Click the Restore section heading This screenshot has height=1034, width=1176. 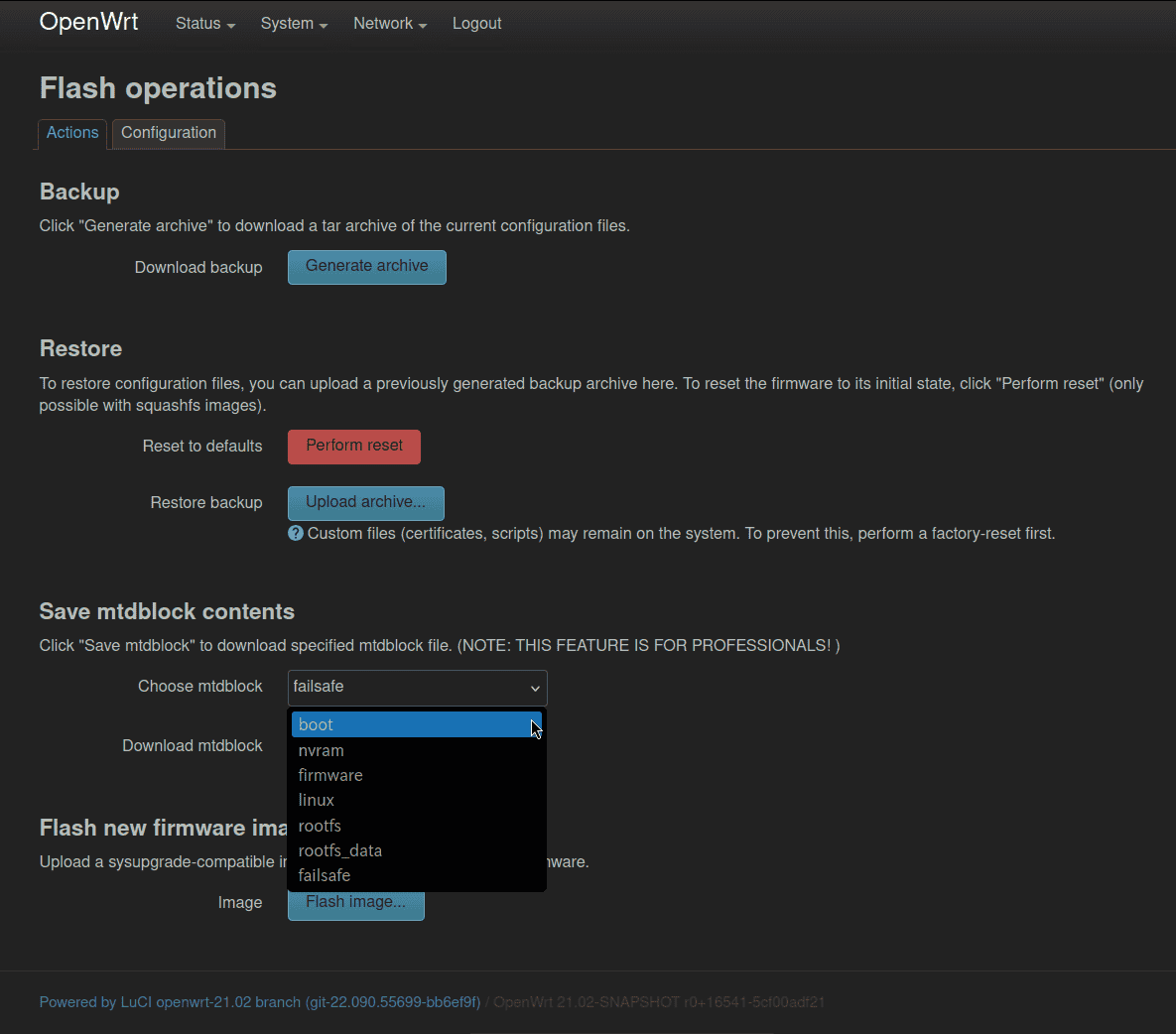click(80, 348)
